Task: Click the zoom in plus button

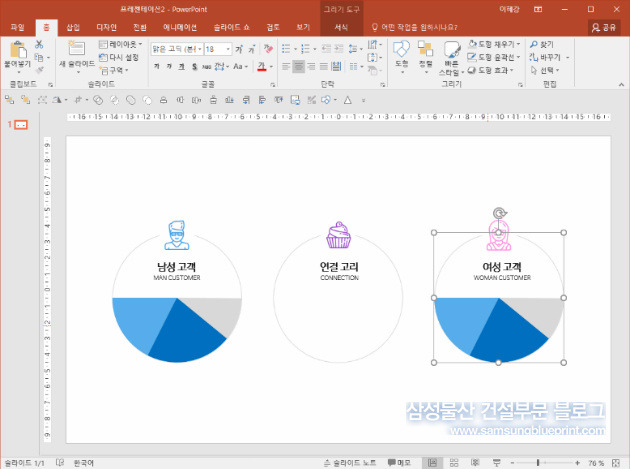Action: (x=577, y=463)
